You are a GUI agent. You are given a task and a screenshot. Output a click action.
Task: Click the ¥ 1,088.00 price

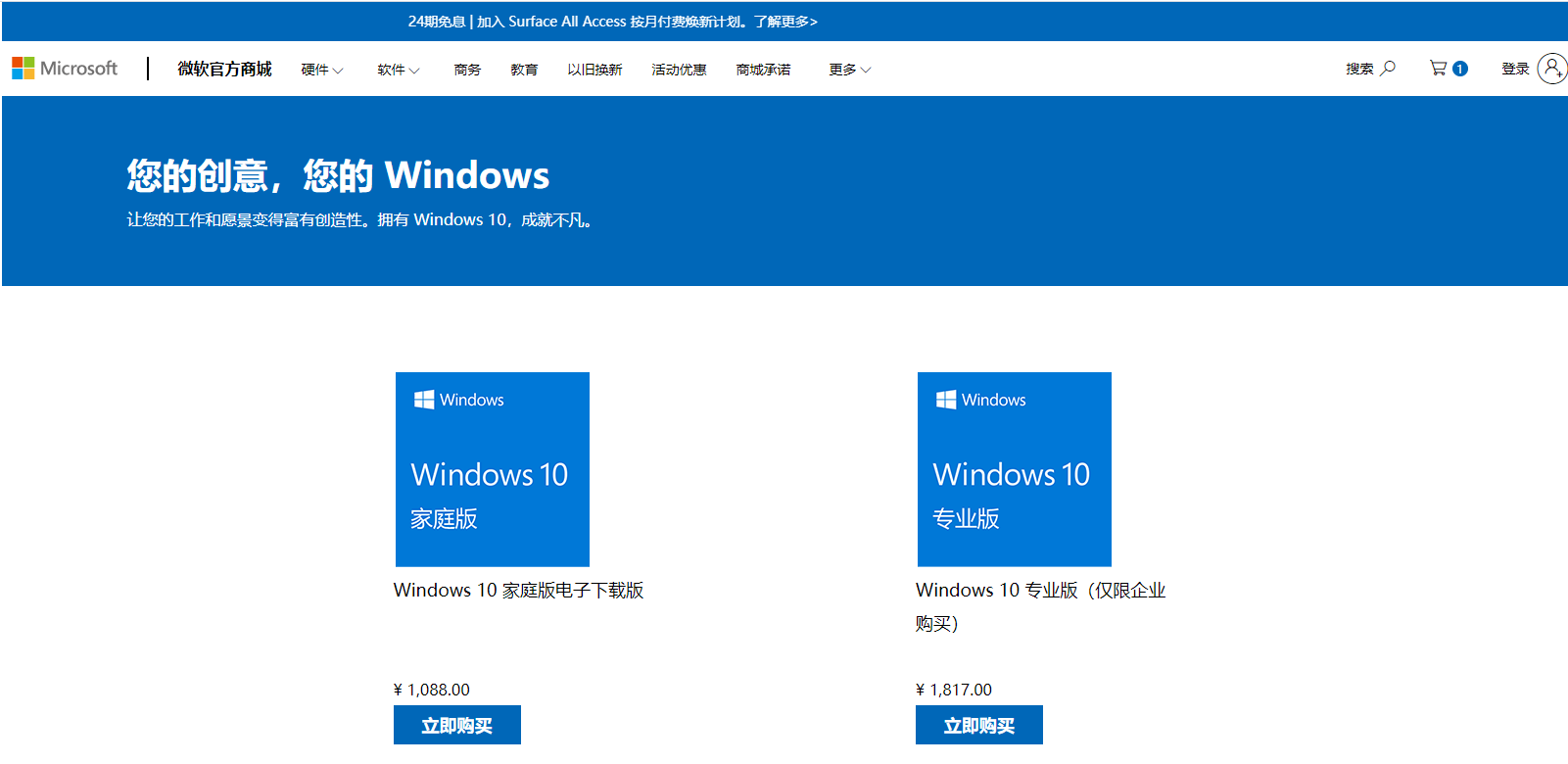coord(432,690)
